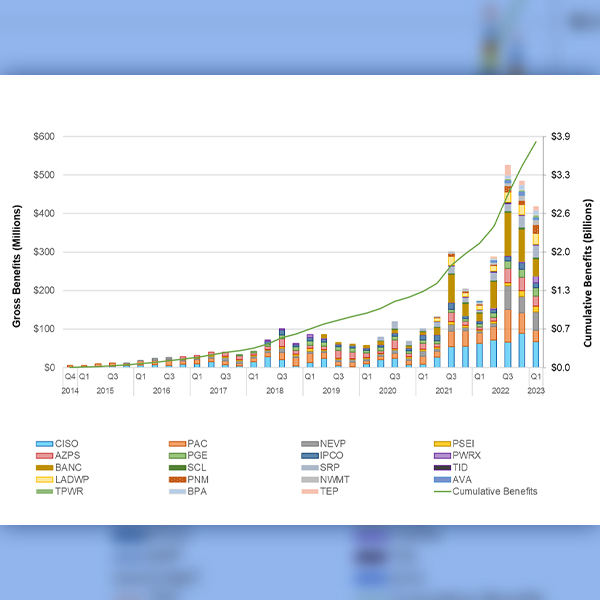The image size is (600, 600).
Task: Click the 2023 year label on x-axis
Action: (x=535, y=390)
